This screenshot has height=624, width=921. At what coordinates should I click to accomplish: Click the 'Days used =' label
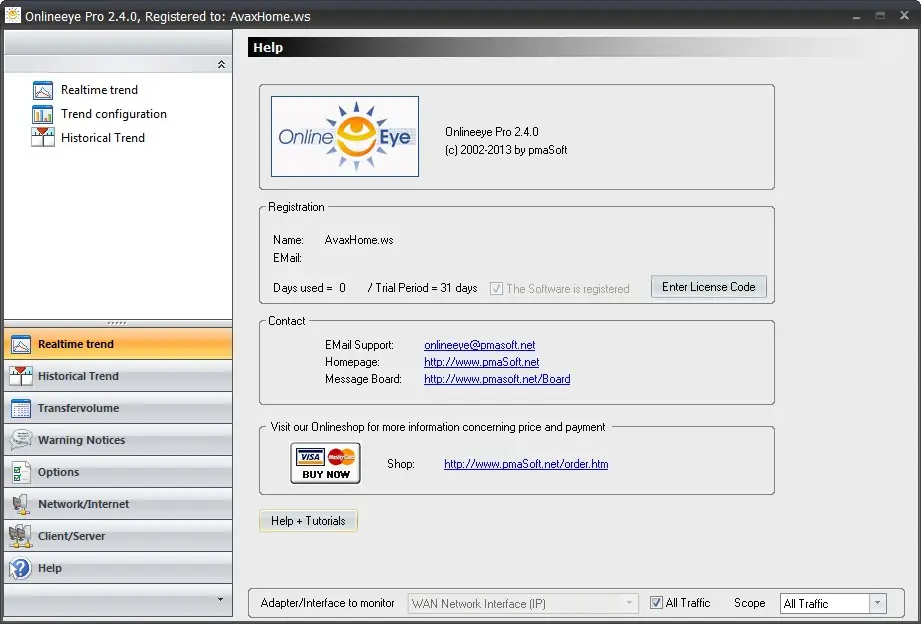point(302,288)
